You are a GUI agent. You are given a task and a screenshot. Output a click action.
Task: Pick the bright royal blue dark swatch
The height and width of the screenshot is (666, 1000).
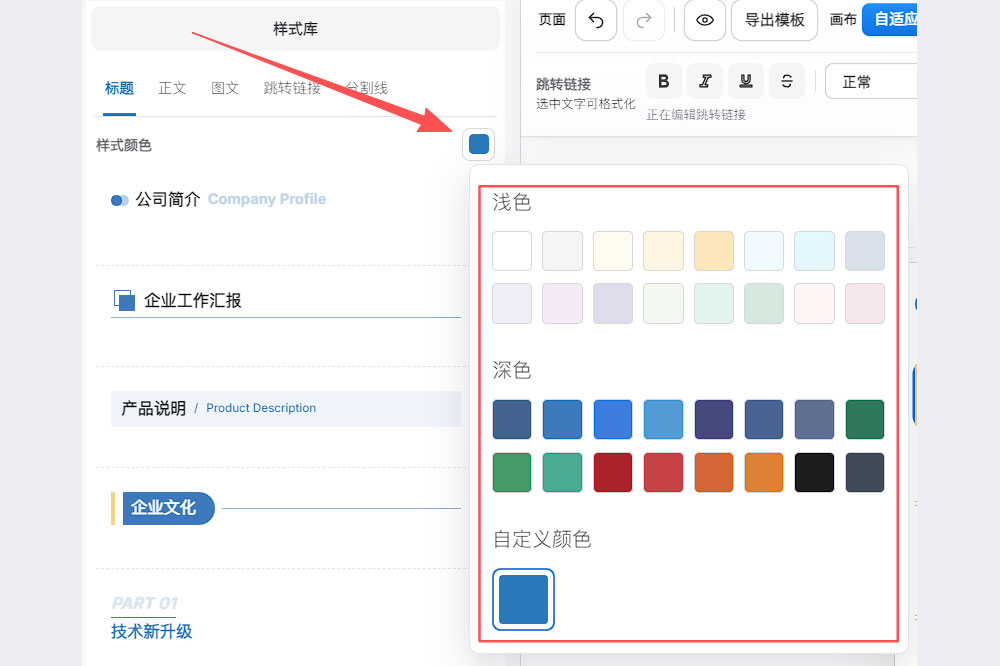(613, 420)
